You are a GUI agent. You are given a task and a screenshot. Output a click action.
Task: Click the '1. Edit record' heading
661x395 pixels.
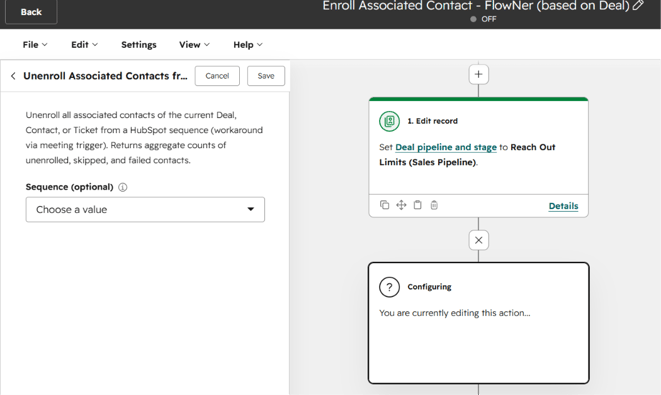[433, 121]
